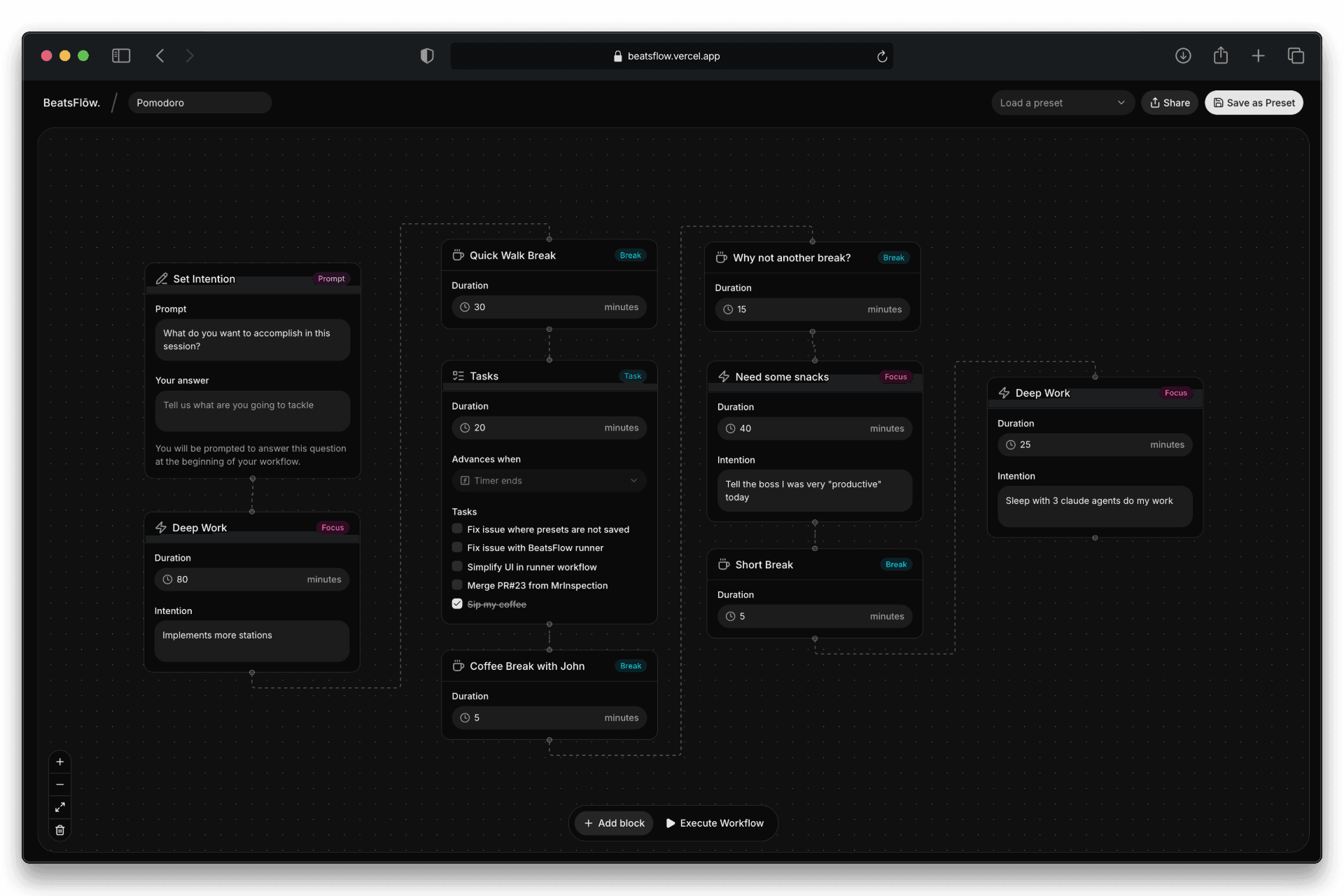Click the 15 minutes duration field

[812, 309]
